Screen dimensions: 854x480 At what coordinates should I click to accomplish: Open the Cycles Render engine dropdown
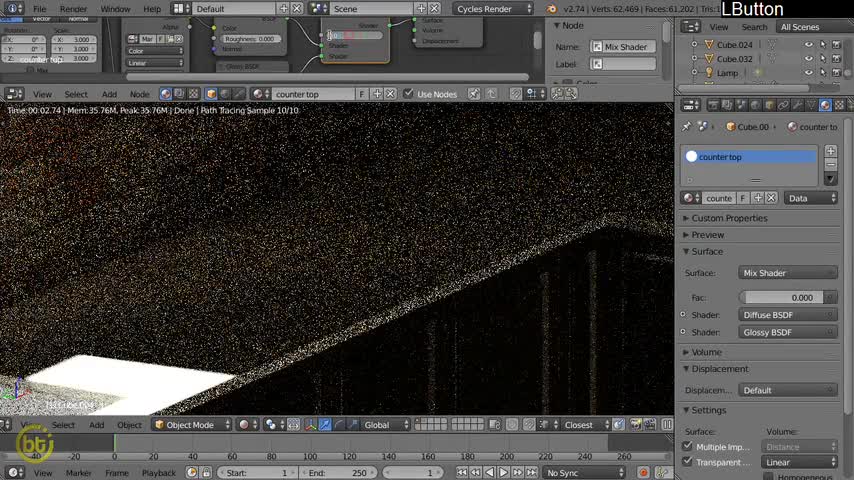tap(493, 9)
